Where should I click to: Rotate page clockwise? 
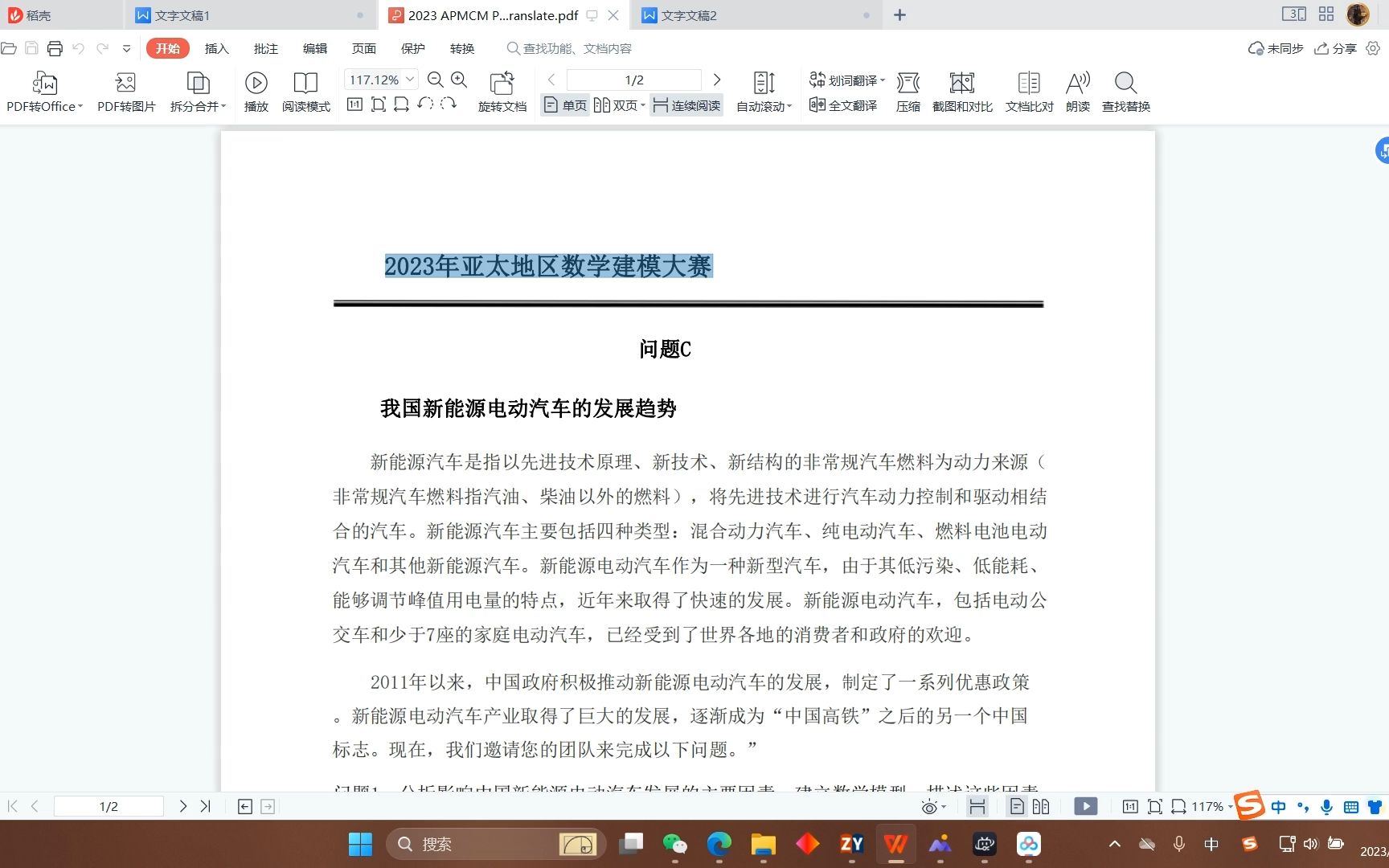(x=449, y=104)
